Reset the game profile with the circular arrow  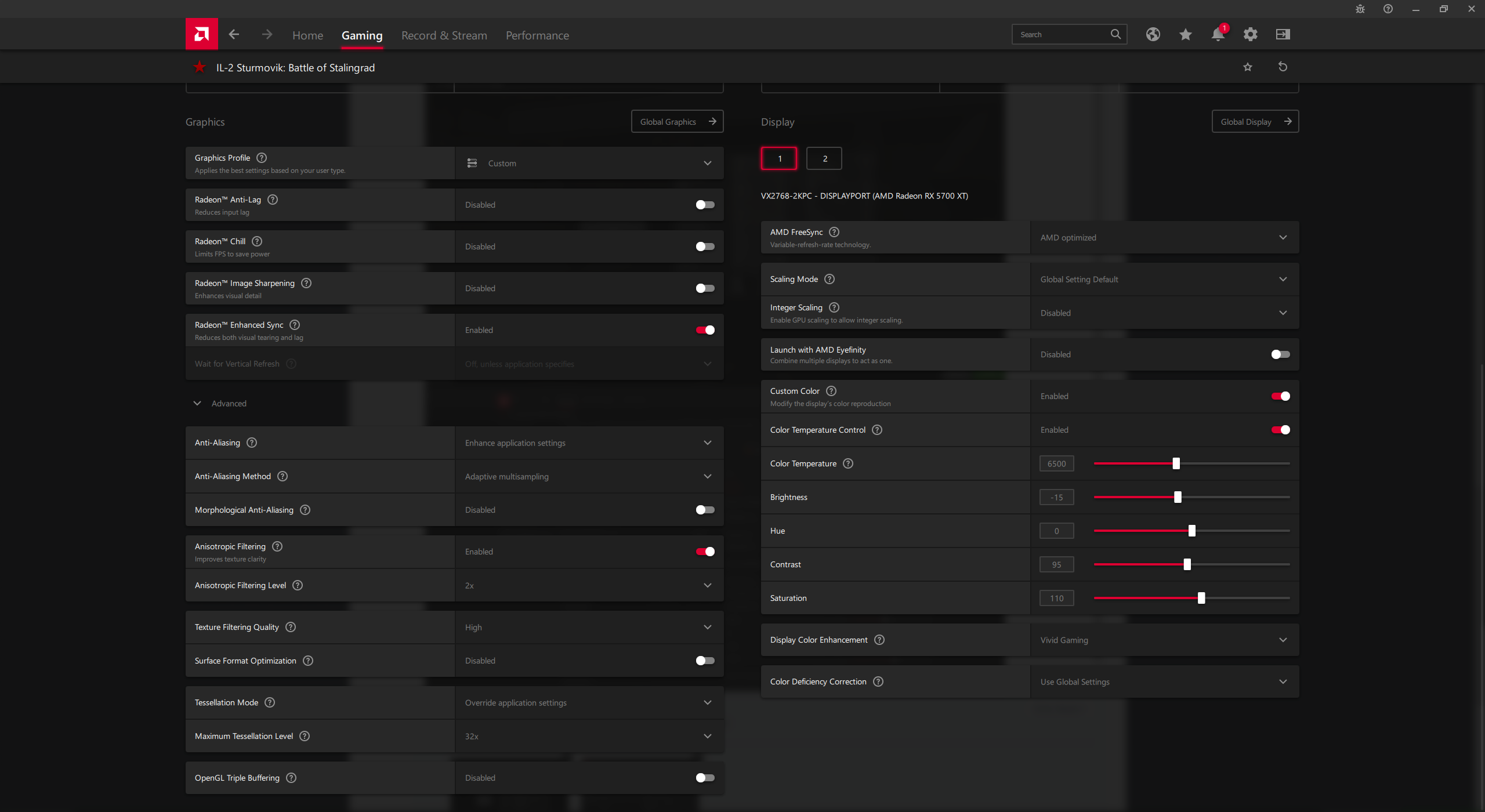click(x=1283, y=67)
